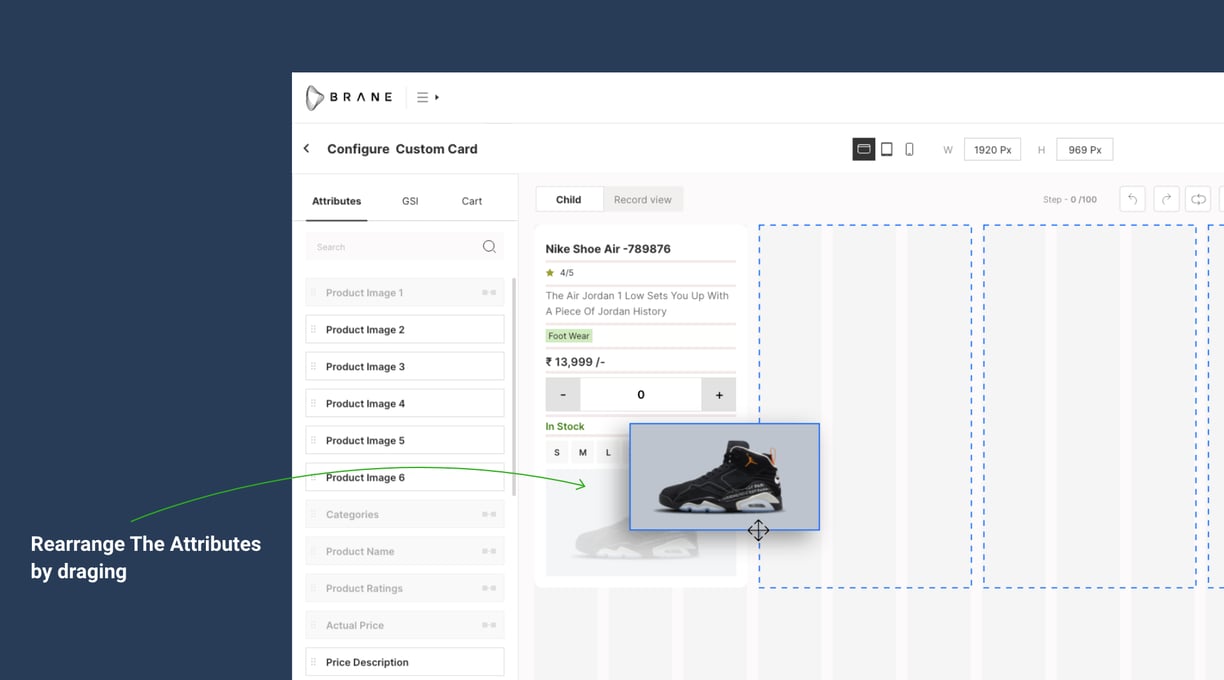Click the attributes list scrollbar

[x=514, y=387]
